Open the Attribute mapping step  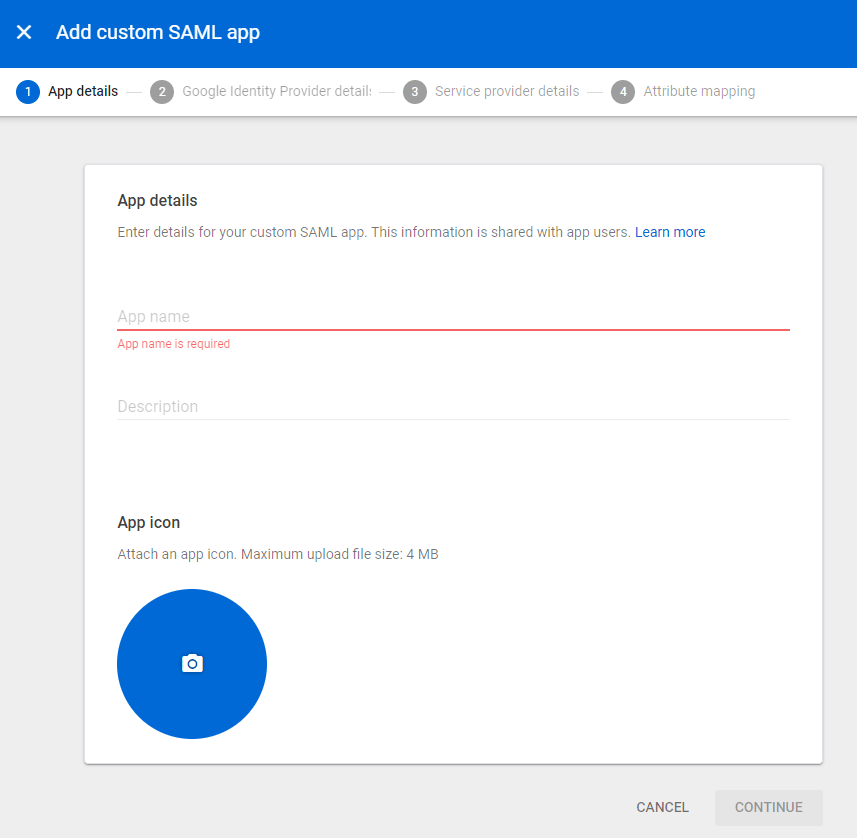[699, 92]
